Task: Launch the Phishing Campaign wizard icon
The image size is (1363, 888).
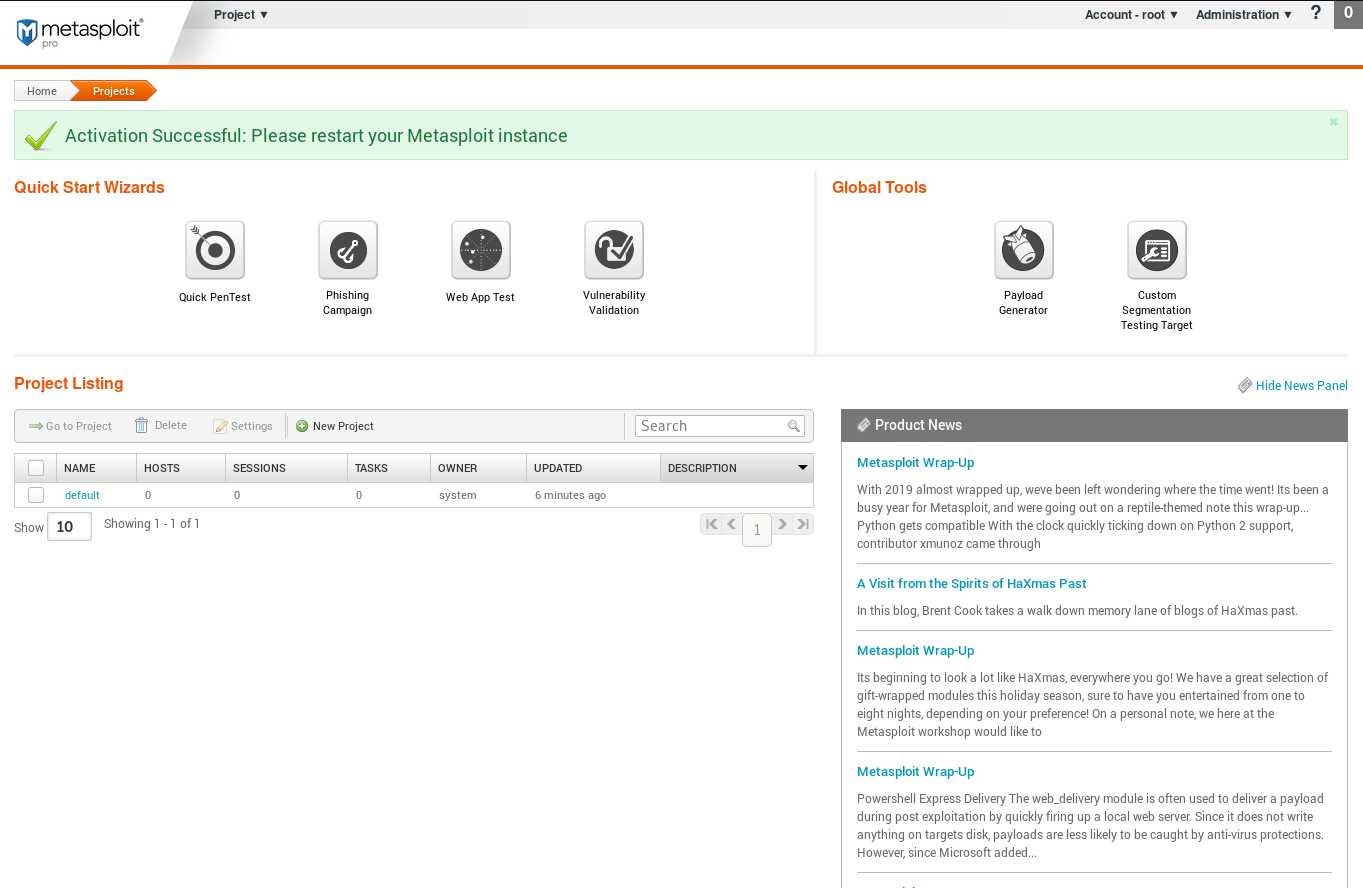Action: [x=348, y=250]
